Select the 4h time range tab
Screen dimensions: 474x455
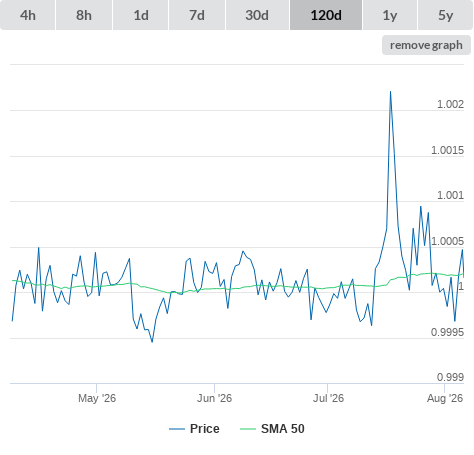[x=28, y=15]
